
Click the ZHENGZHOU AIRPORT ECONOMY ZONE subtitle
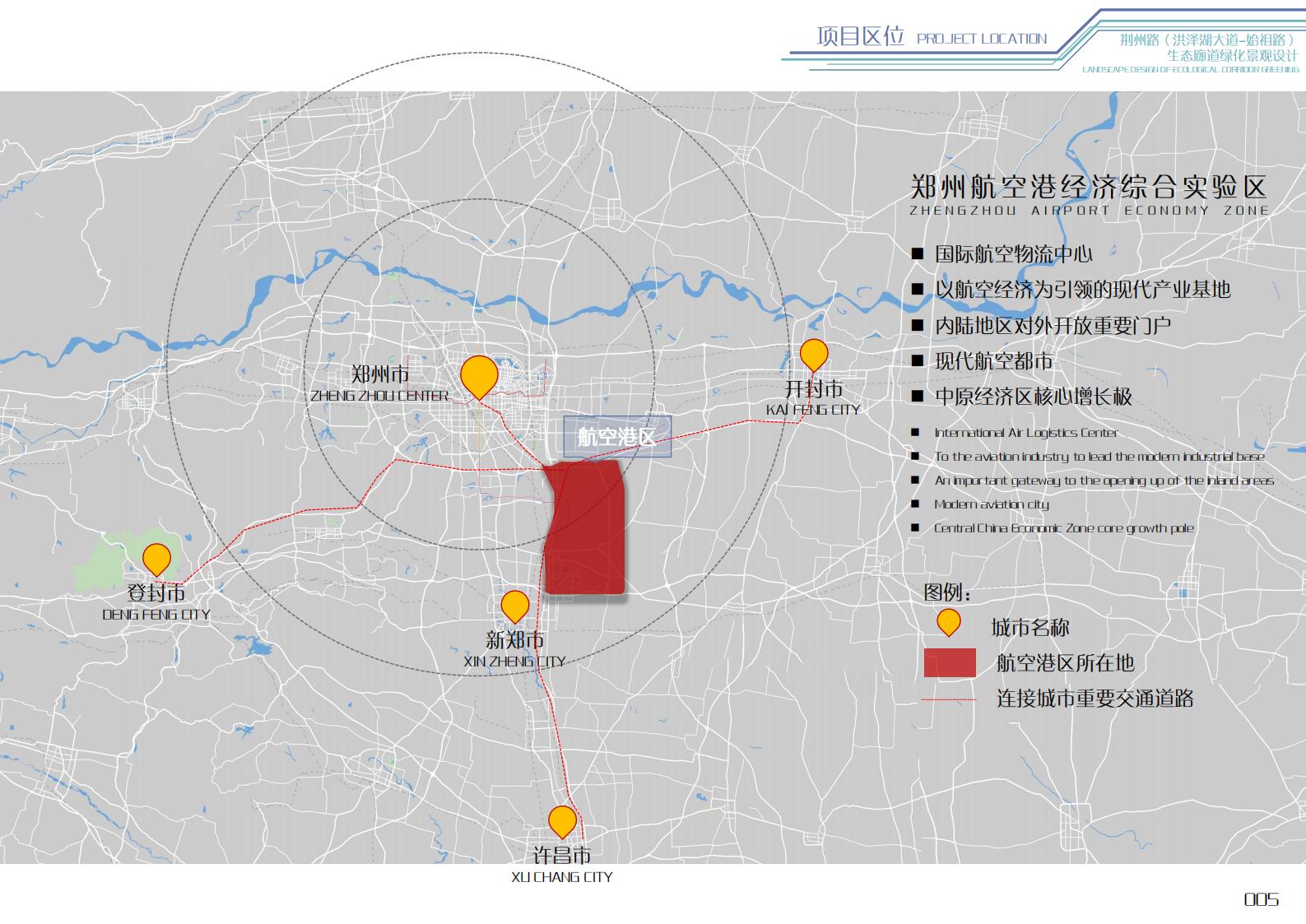[x=1090, y=211]
